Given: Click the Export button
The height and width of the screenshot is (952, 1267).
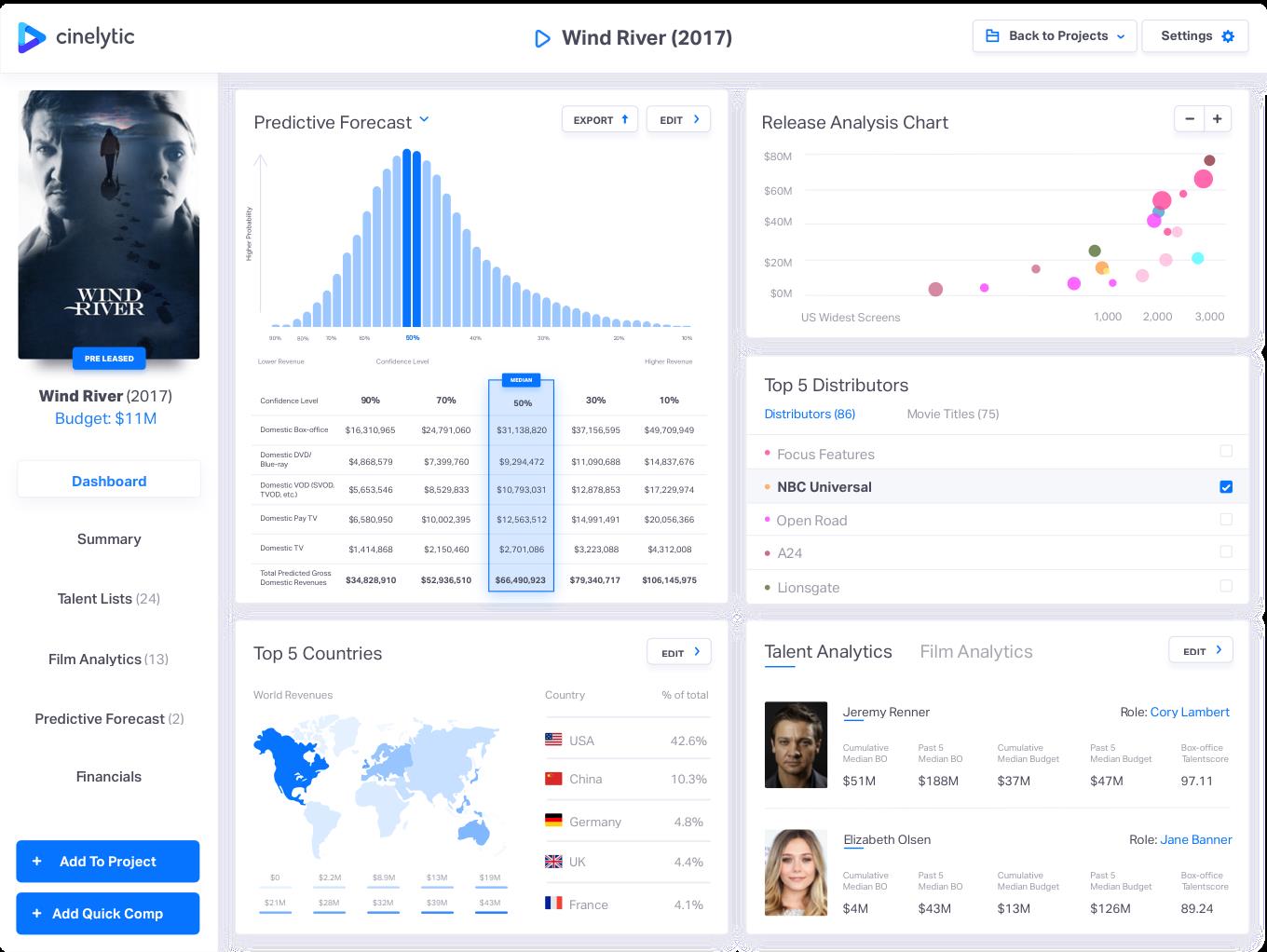Looking at the screenshot, I should (x=600, y=119).
